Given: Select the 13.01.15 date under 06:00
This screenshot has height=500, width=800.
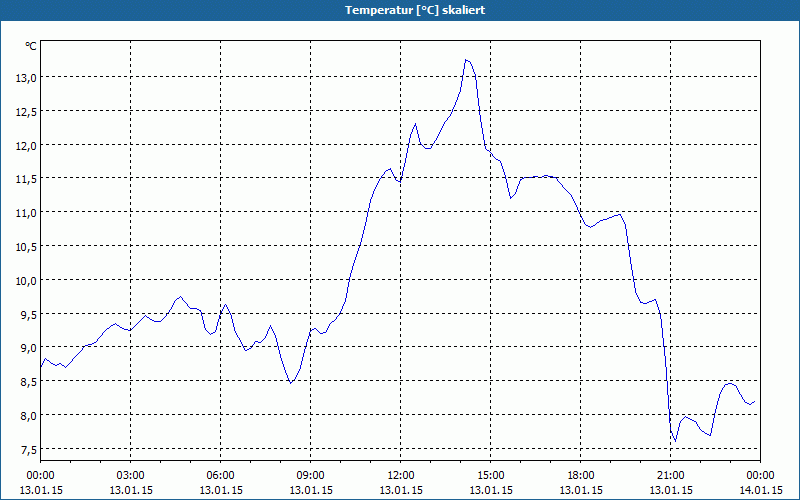Looking at the screenshot, I should click(220, 490).
